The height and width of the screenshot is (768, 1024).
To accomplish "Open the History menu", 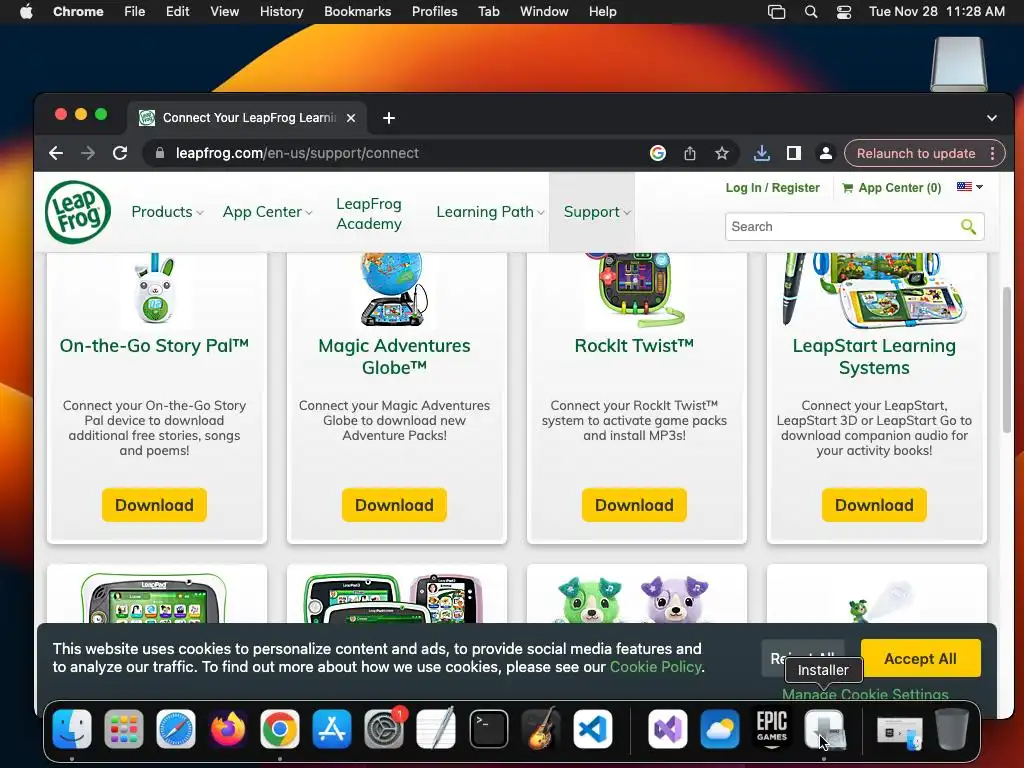I will click(281, 12).
